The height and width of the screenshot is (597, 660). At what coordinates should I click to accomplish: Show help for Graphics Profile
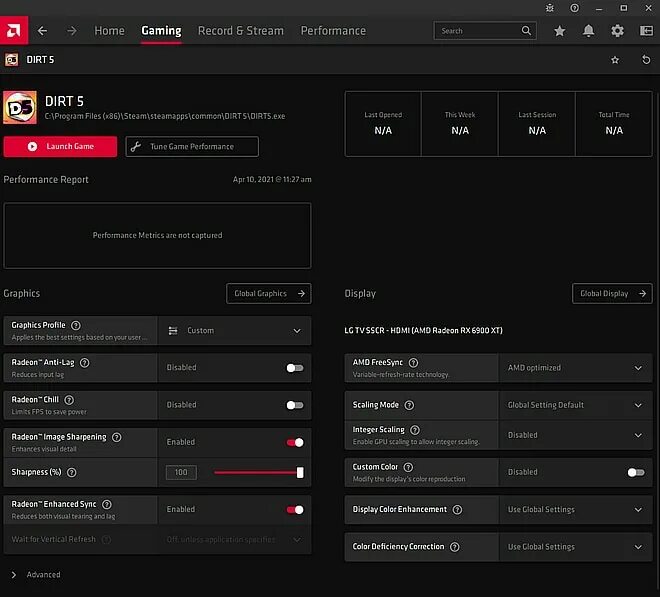(76, 325)
